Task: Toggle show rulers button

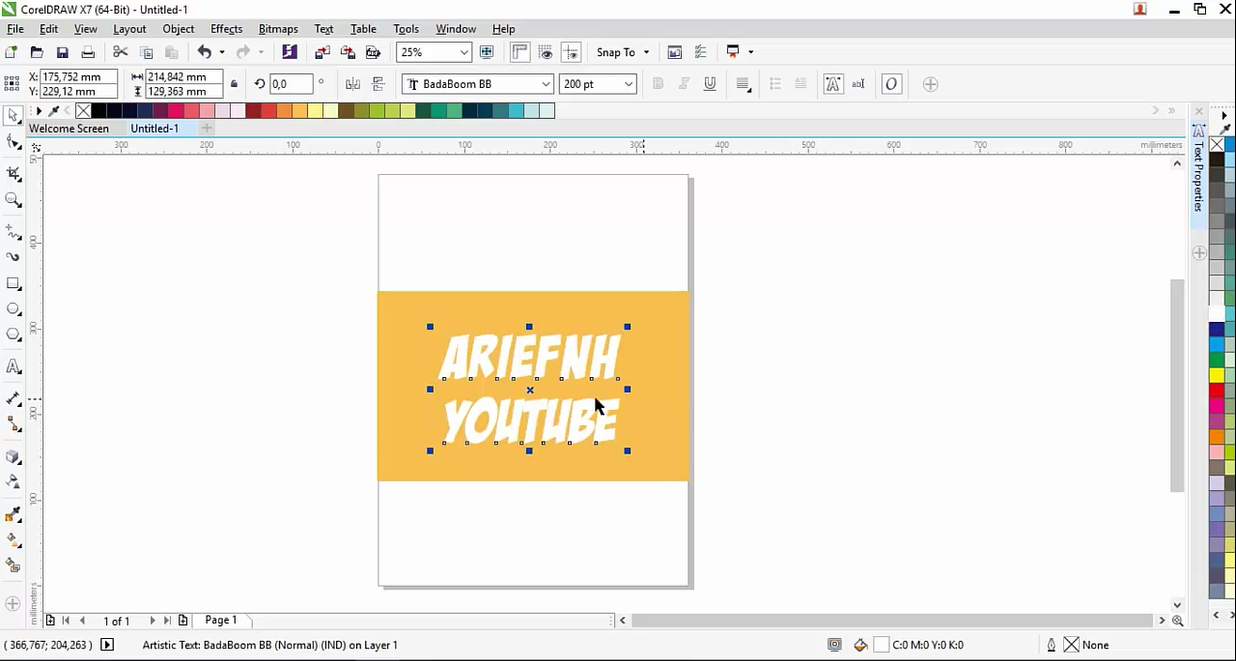Action: tap(520, 52)
